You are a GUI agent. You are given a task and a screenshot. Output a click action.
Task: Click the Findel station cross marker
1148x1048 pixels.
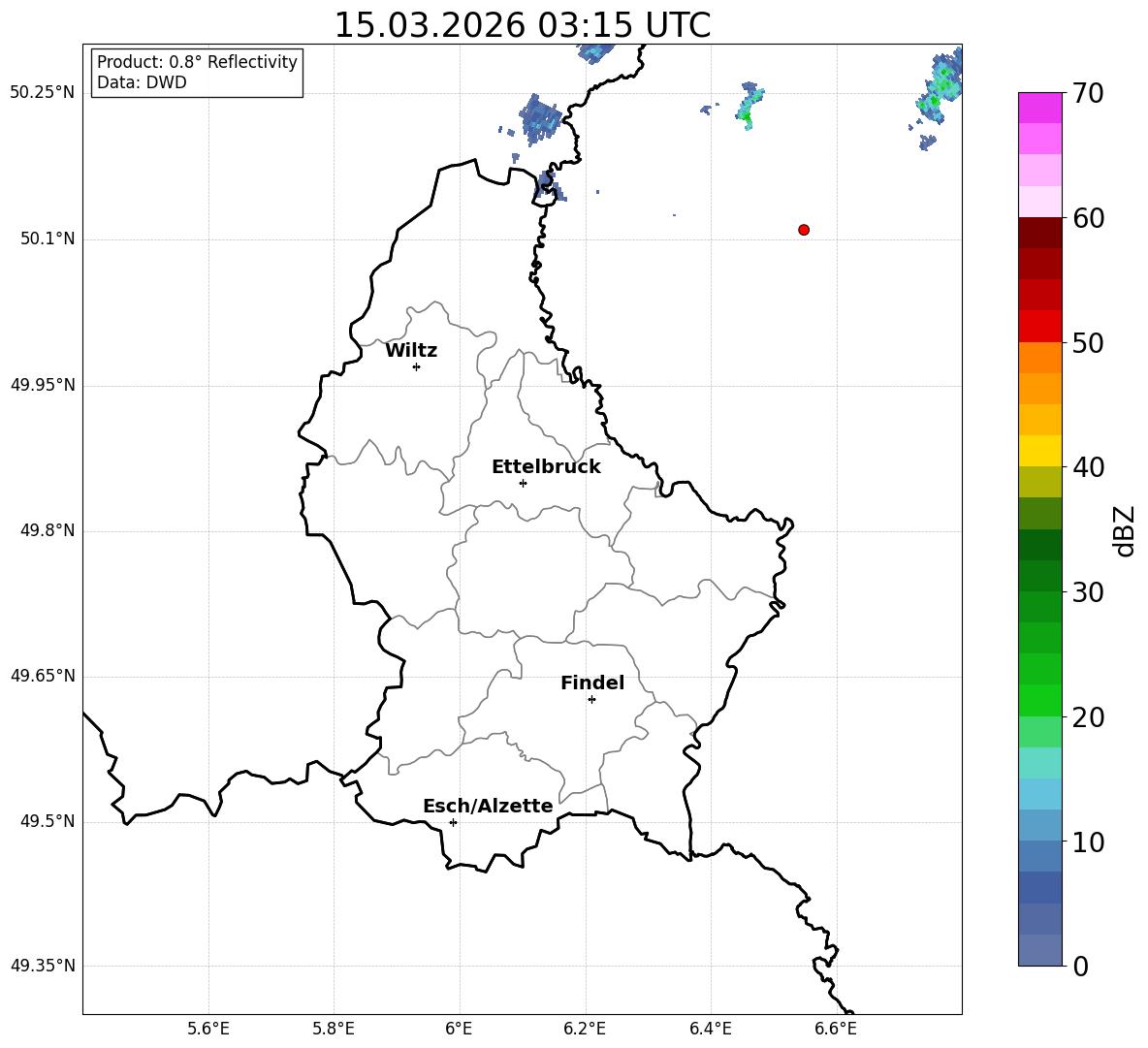coord(592,700)
